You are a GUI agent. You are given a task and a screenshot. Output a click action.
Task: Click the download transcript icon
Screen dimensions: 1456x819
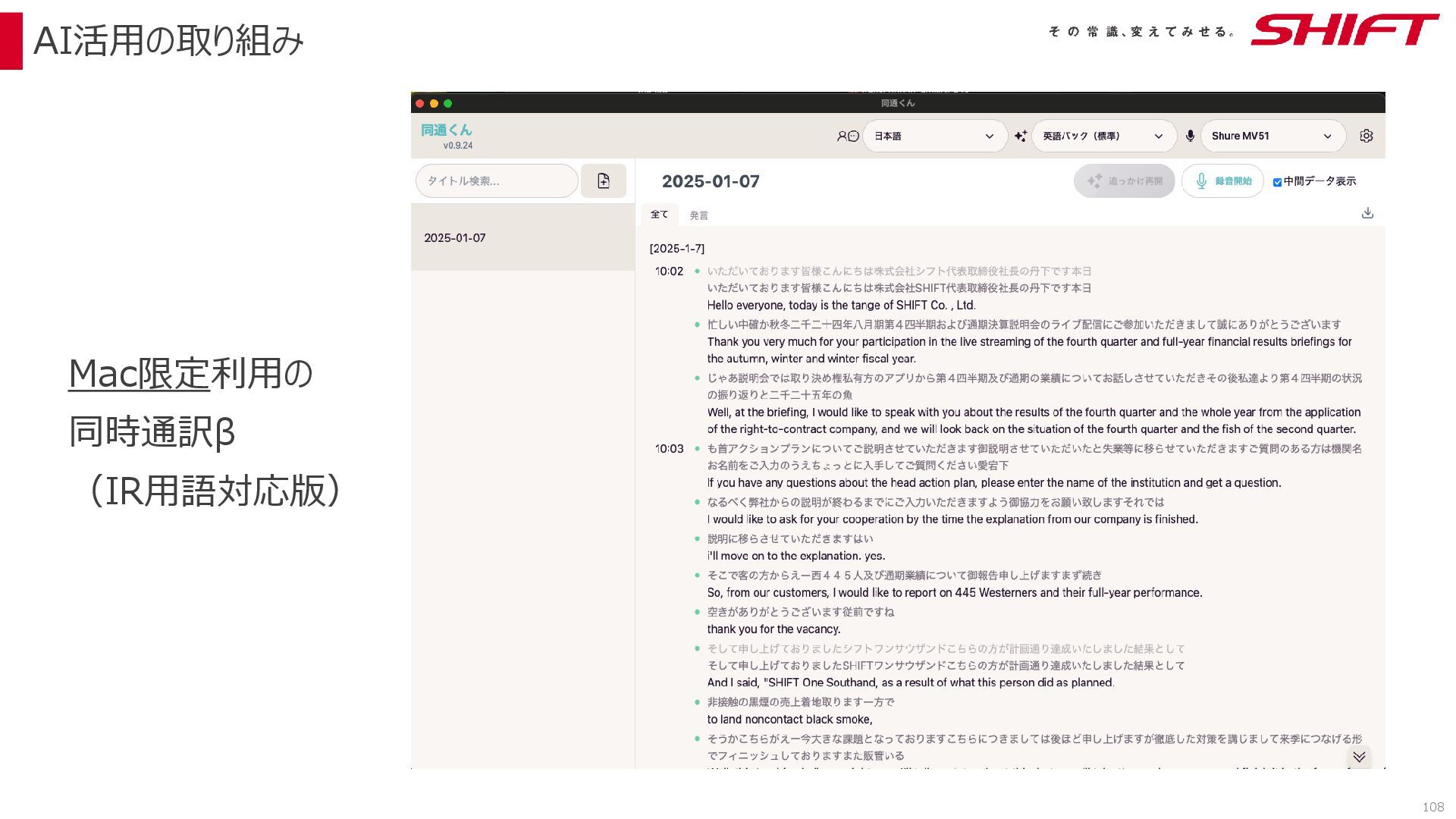[1367, 213]
